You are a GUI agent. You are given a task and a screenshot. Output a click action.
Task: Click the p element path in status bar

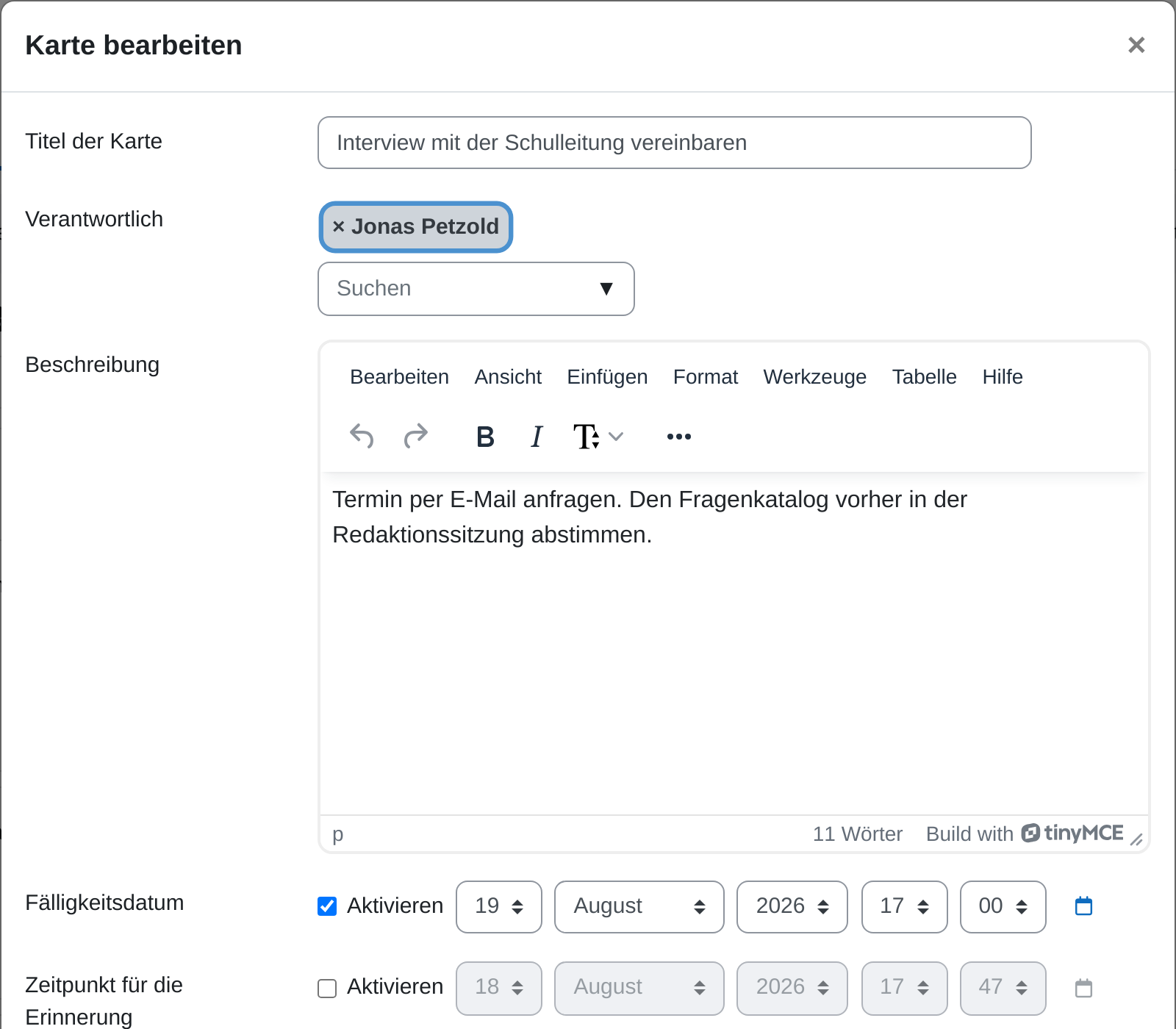pos(338,834)
